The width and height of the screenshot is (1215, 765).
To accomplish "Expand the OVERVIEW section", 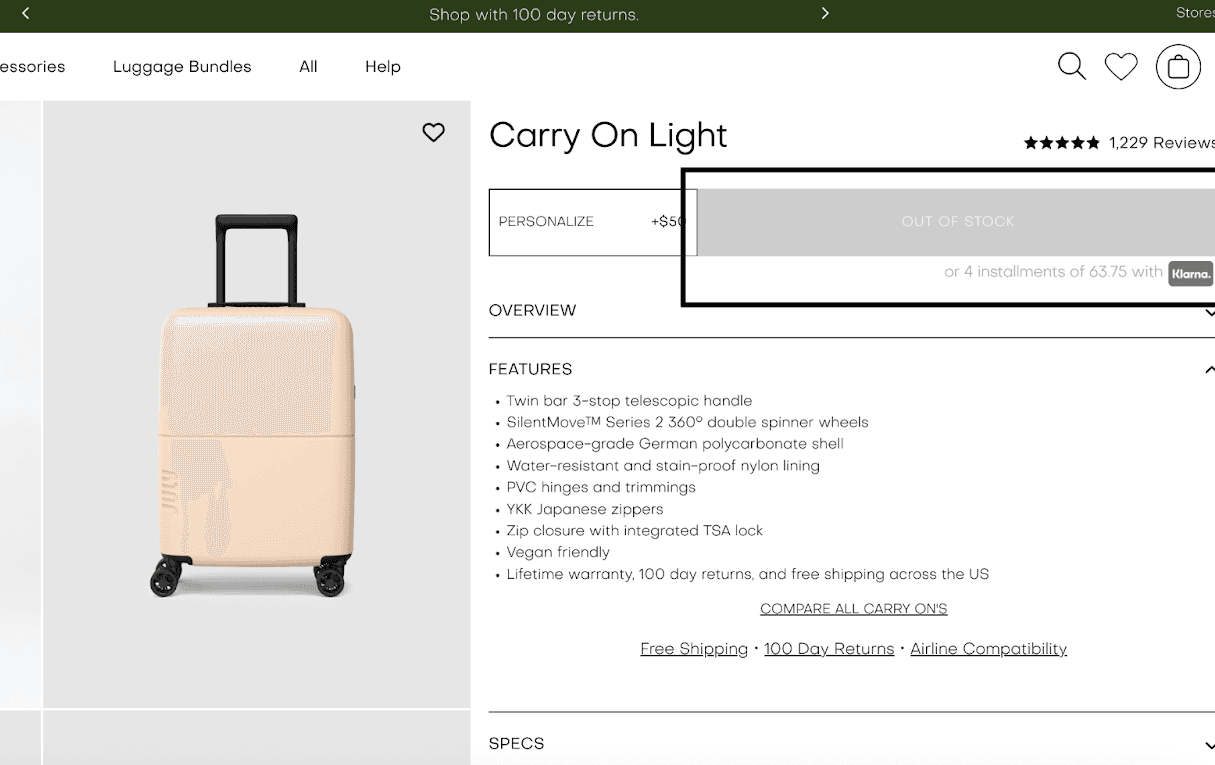I will [x=852, y=310].
